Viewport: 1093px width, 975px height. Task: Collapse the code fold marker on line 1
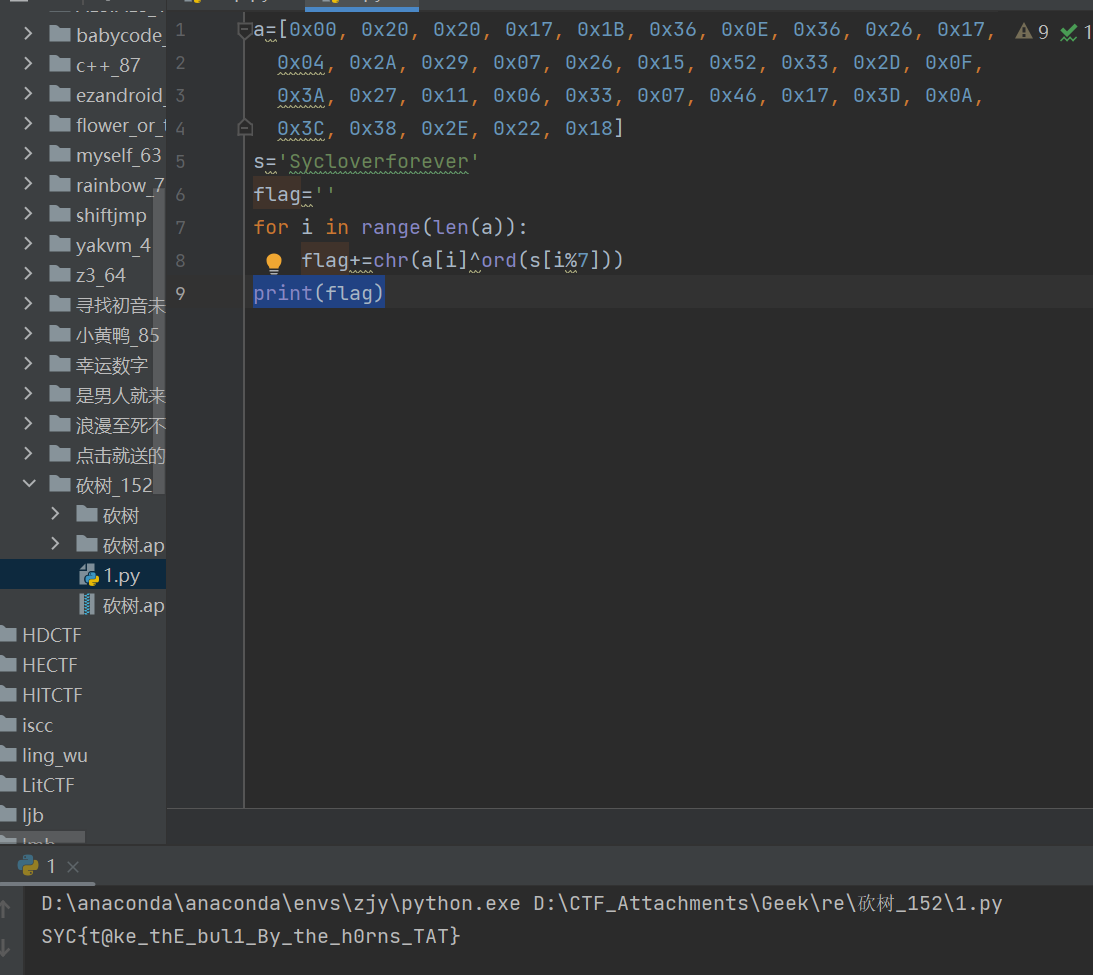coord(244,30)
